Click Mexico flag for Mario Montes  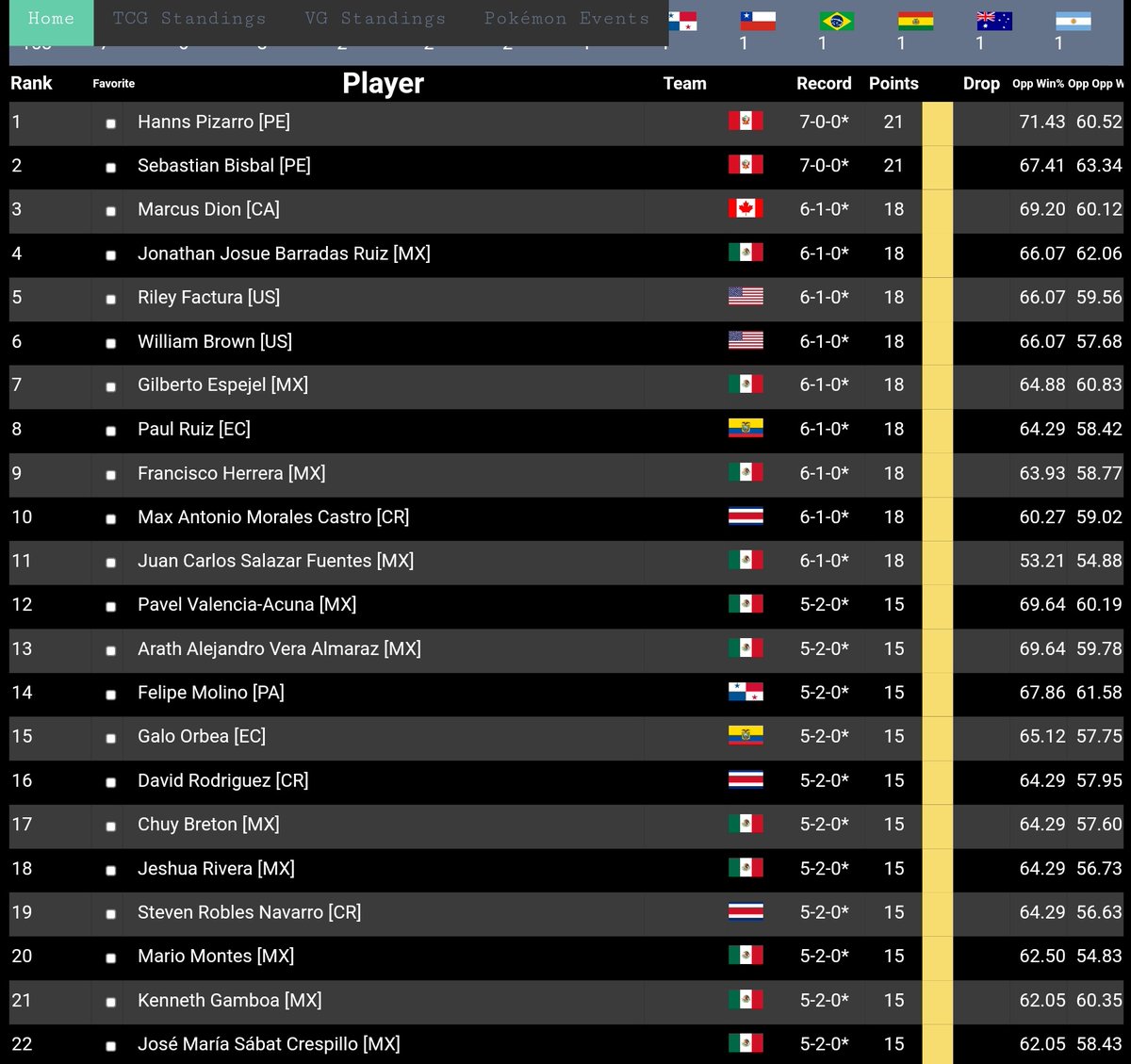coord(746,956)
